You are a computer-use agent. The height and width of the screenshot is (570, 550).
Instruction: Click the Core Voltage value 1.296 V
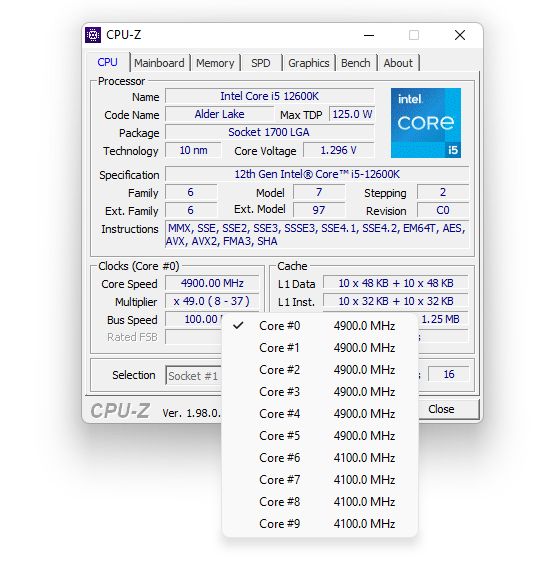tap(338, 150)
